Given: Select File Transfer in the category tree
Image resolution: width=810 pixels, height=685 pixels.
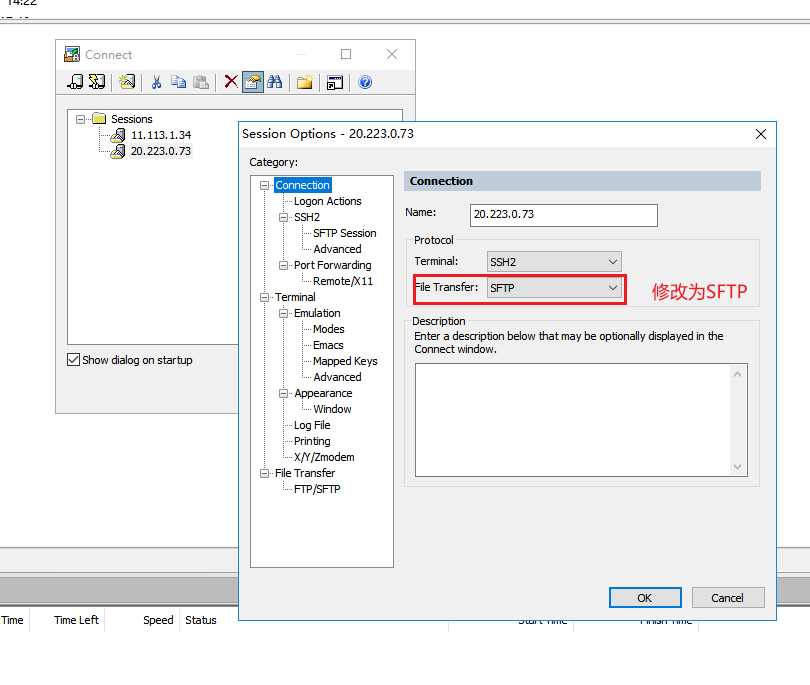Looking at the screenshot, I should tap(305, 473).
